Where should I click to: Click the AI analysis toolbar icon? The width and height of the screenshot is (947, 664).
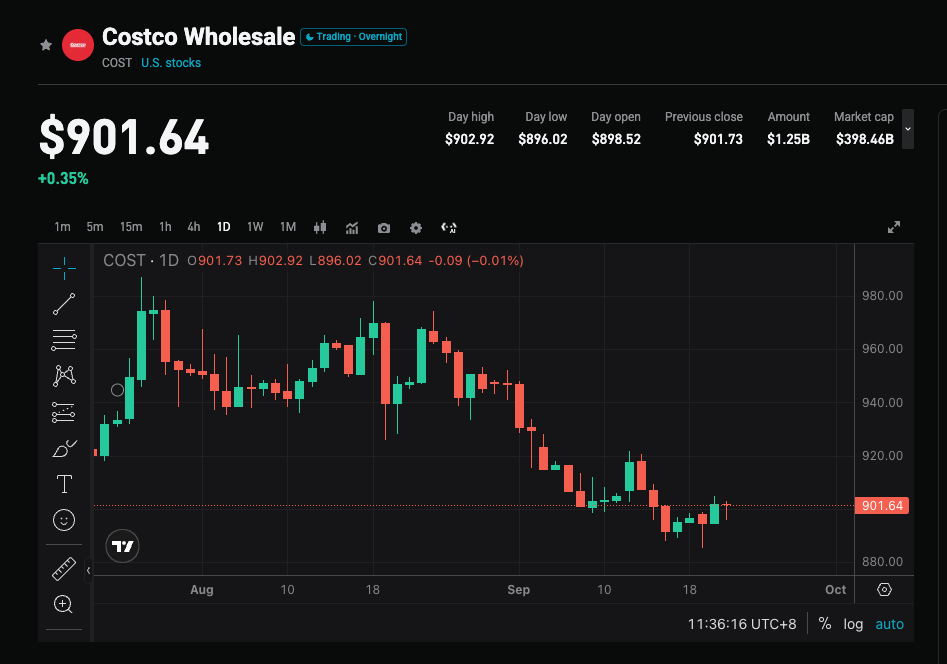click(x=449, y=228)
